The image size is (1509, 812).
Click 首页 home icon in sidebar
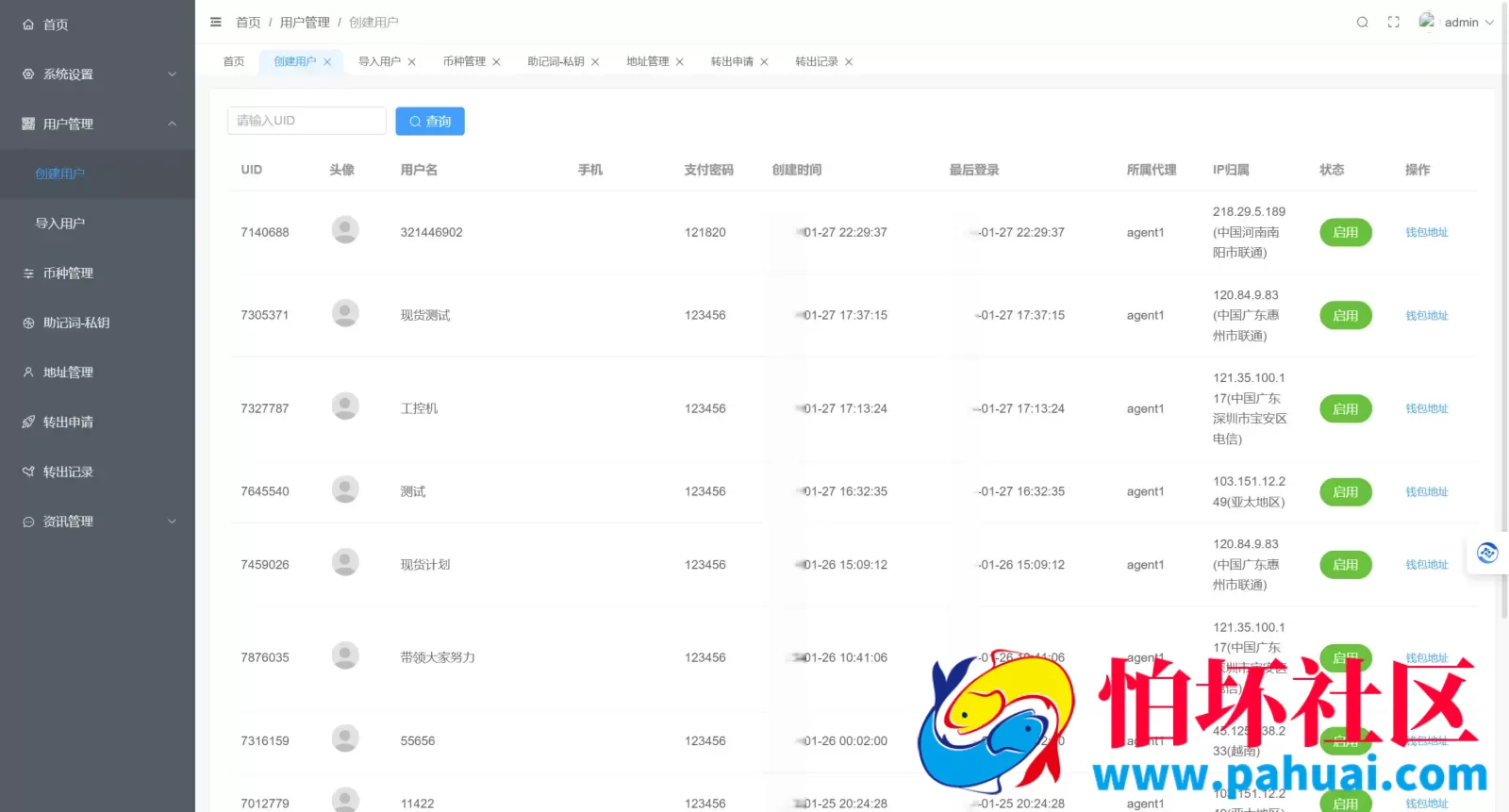pos(28,25)
